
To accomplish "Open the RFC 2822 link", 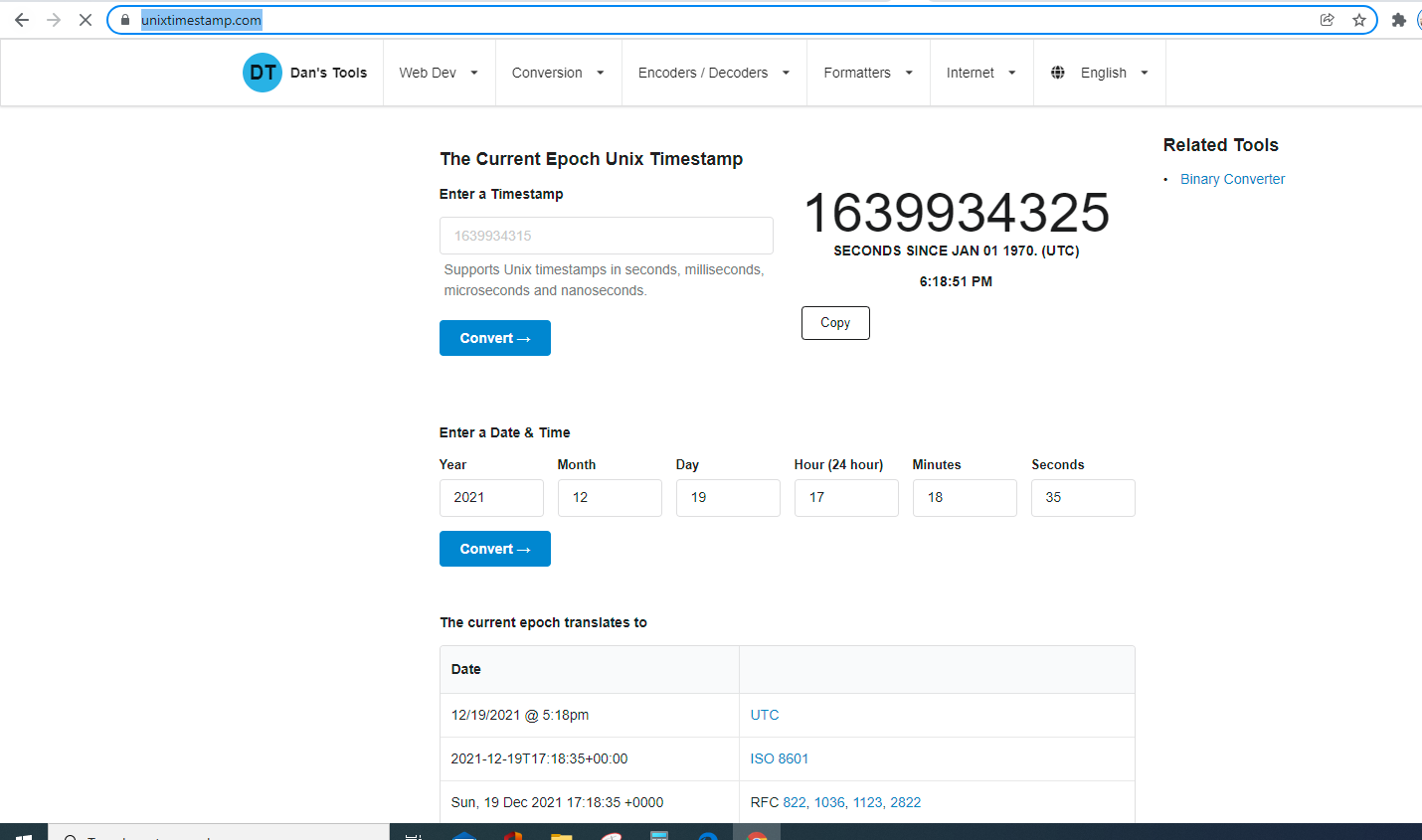I will 905,802.
